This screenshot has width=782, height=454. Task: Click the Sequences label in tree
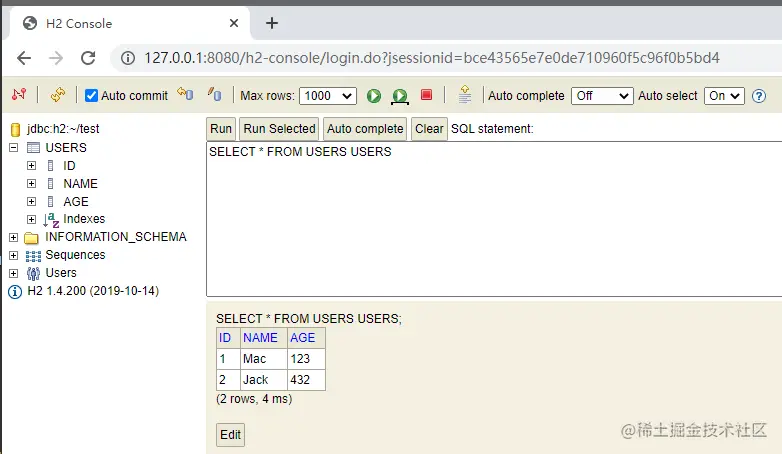75,255
